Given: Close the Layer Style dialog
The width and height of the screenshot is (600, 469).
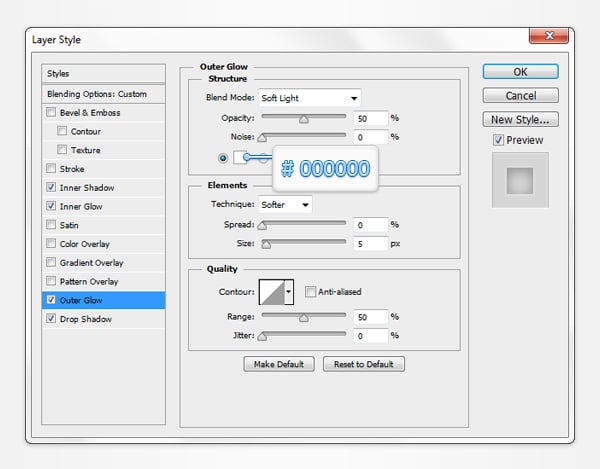Looking at the screenshot, I should 549,38.
